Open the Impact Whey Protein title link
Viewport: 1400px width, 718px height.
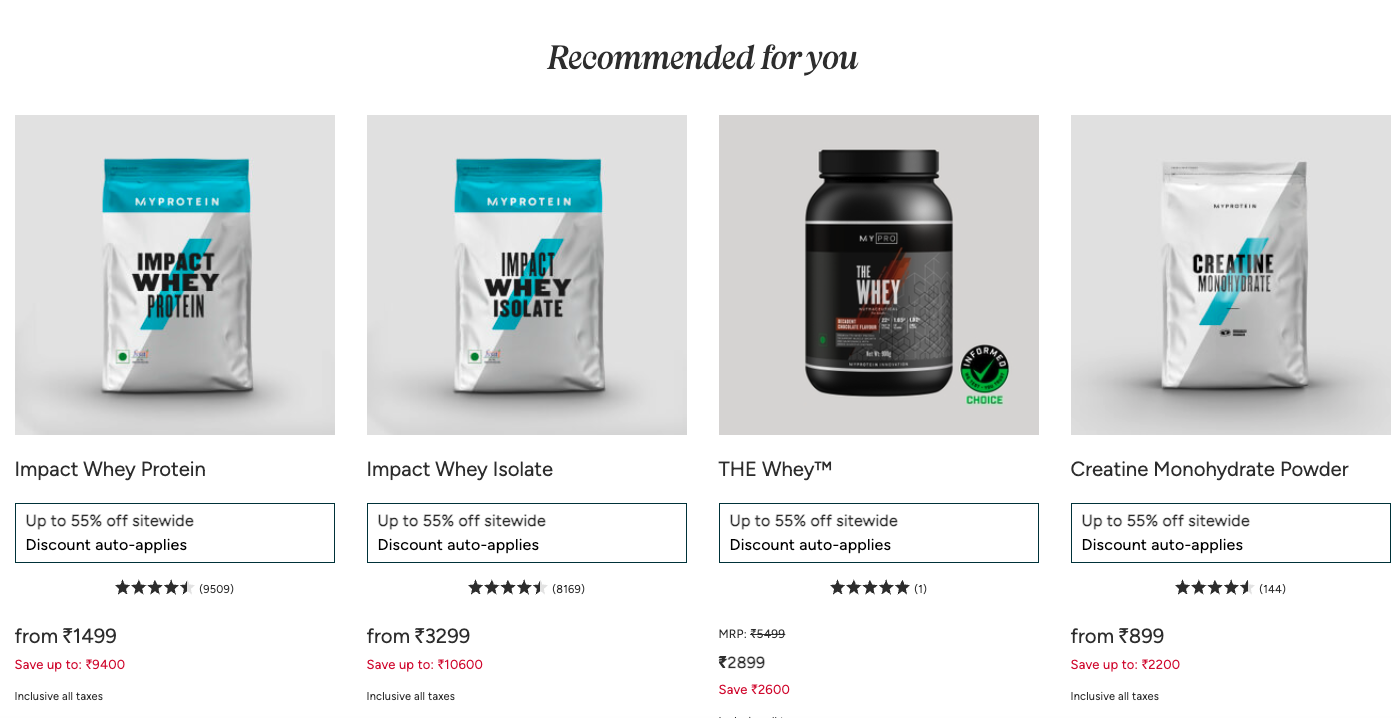110,469
